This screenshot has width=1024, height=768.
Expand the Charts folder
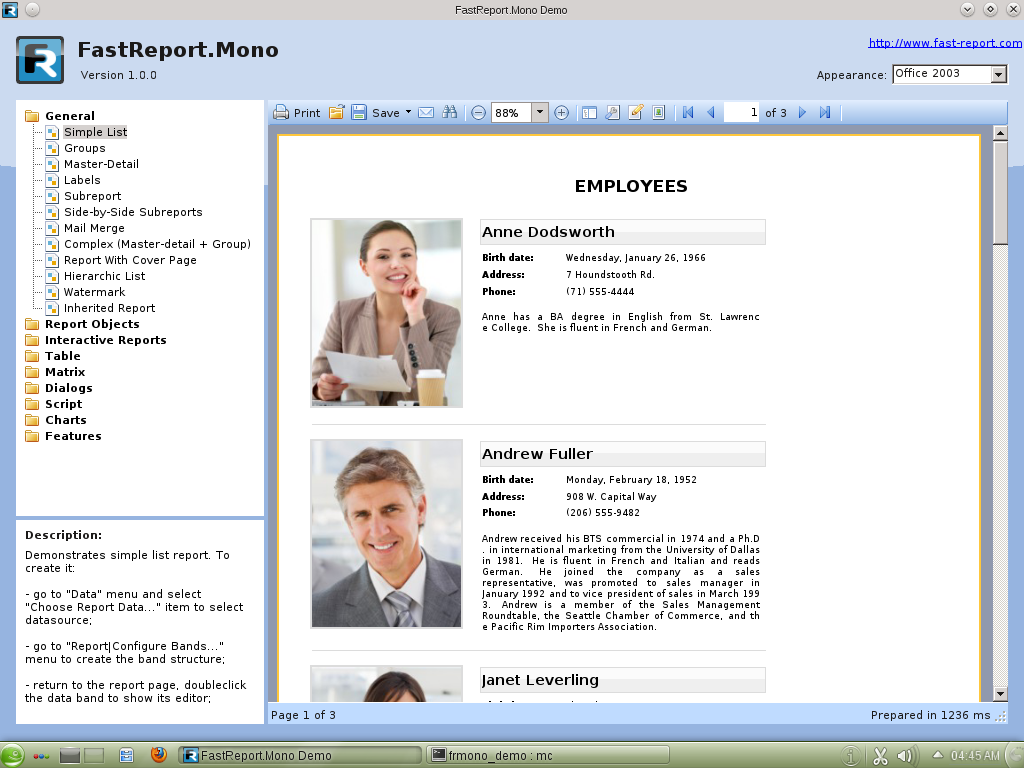click(x=65, y=420)
